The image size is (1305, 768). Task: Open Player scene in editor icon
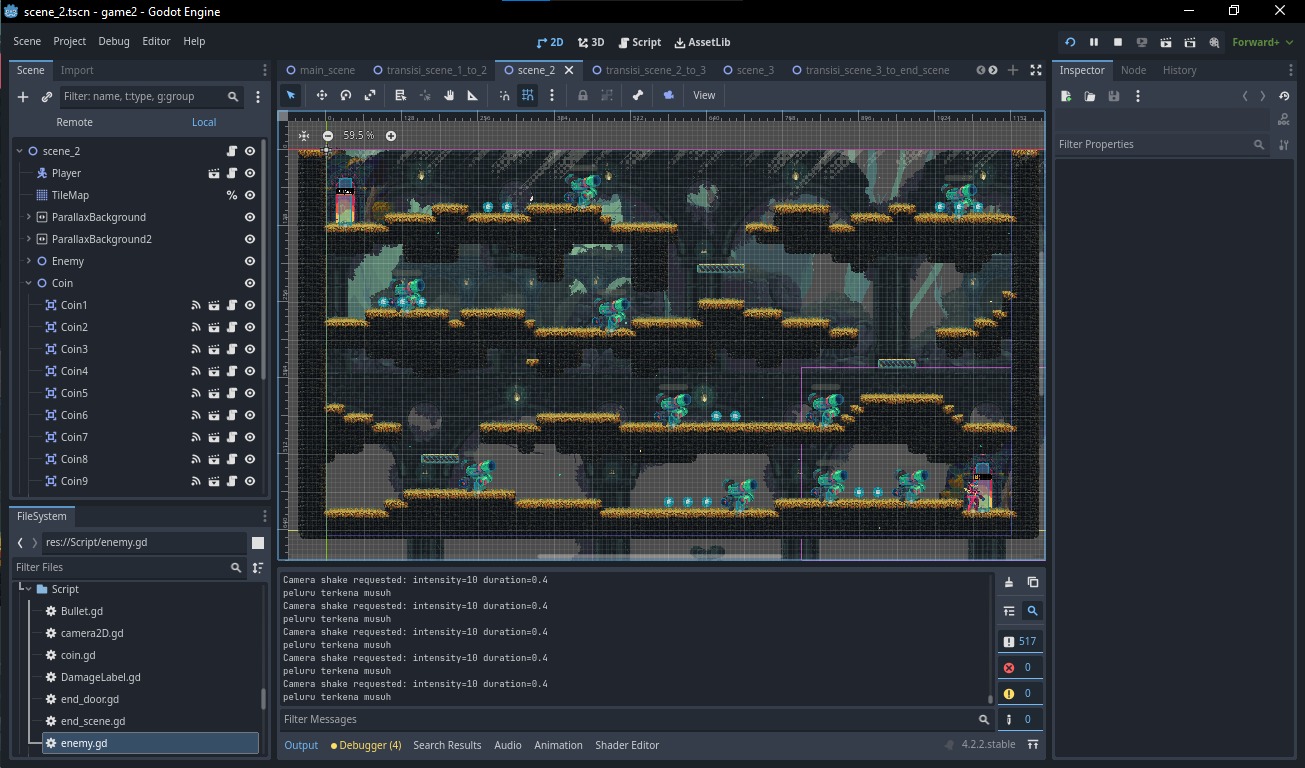pyautogui.click(x=214, y=173)
